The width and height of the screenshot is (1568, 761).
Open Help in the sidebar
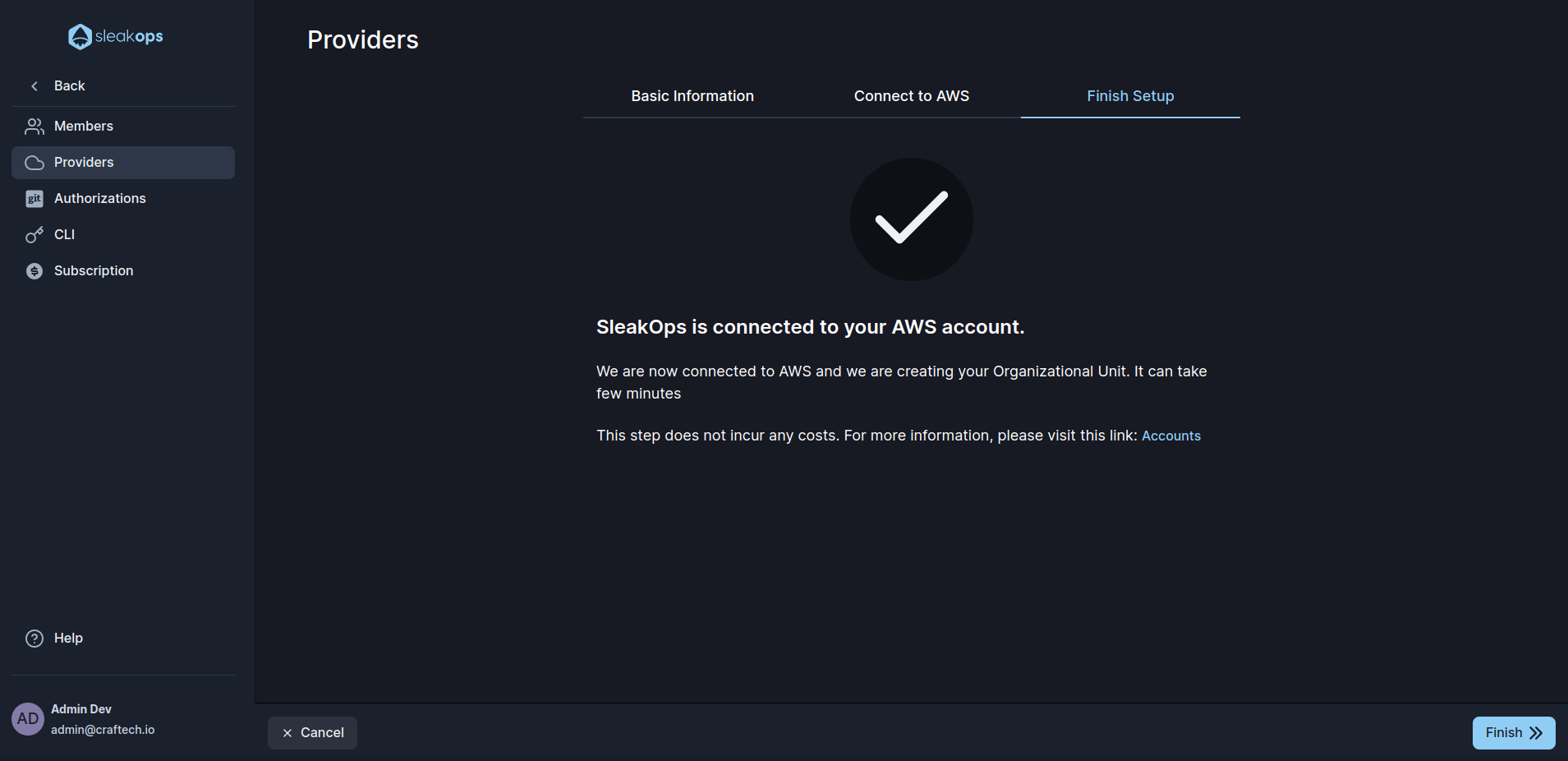click(x=123, y=639)
